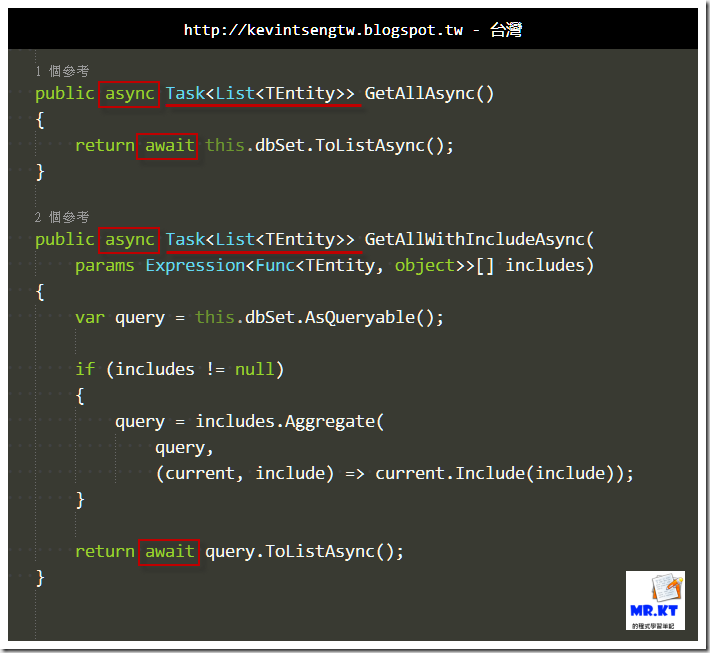Click the "Expression" type name
The width and height of the screenshot is (710, 653).
click(x=195, y=266)
